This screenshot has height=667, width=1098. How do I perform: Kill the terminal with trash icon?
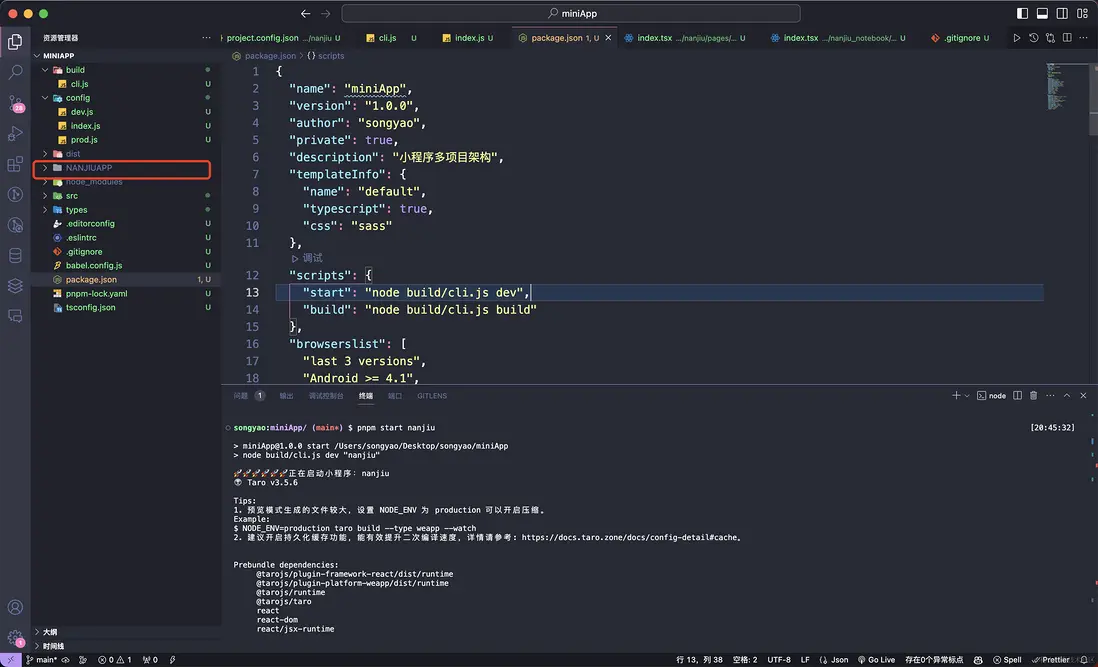[x=1033, y=395]
